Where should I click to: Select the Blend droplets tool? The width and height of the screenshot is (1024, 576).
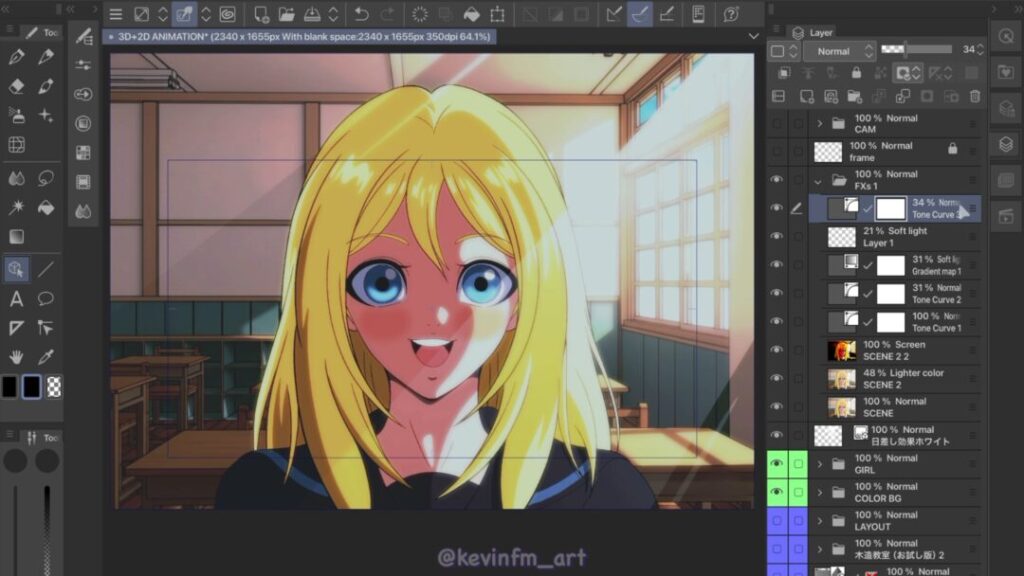pos(16,178)
